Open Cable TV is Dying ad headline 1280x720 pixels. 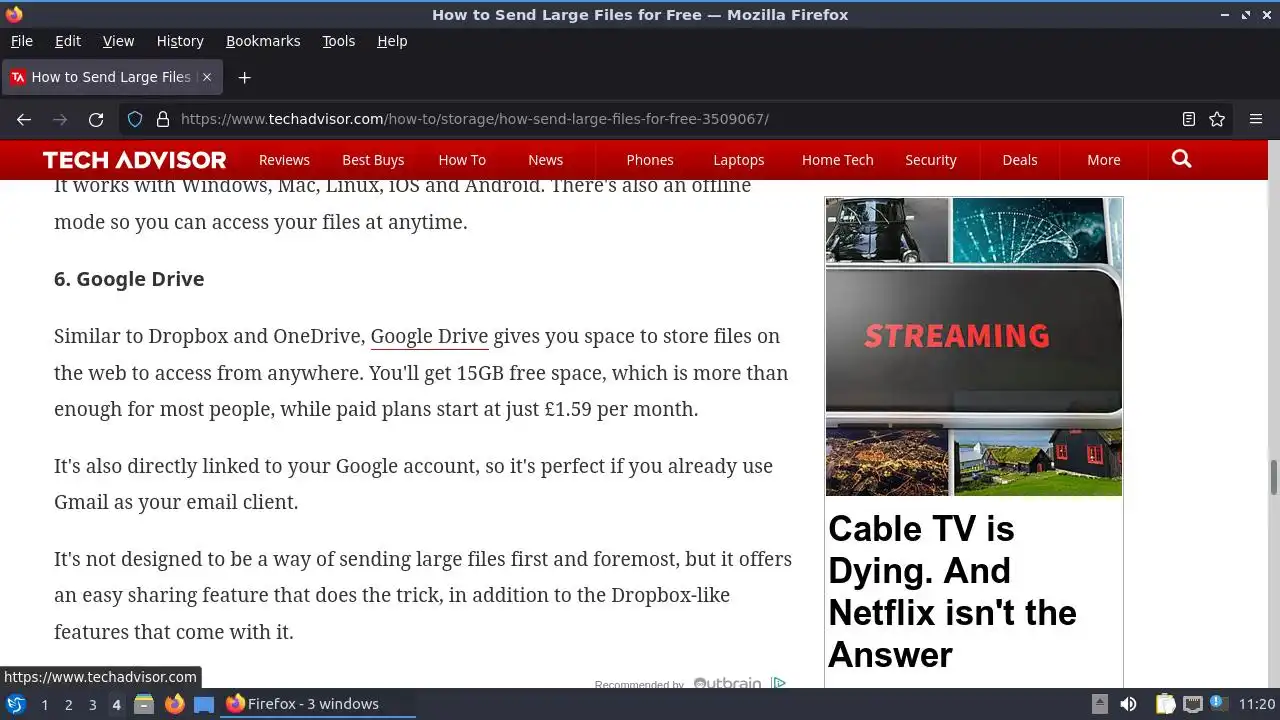click(952, 592)
